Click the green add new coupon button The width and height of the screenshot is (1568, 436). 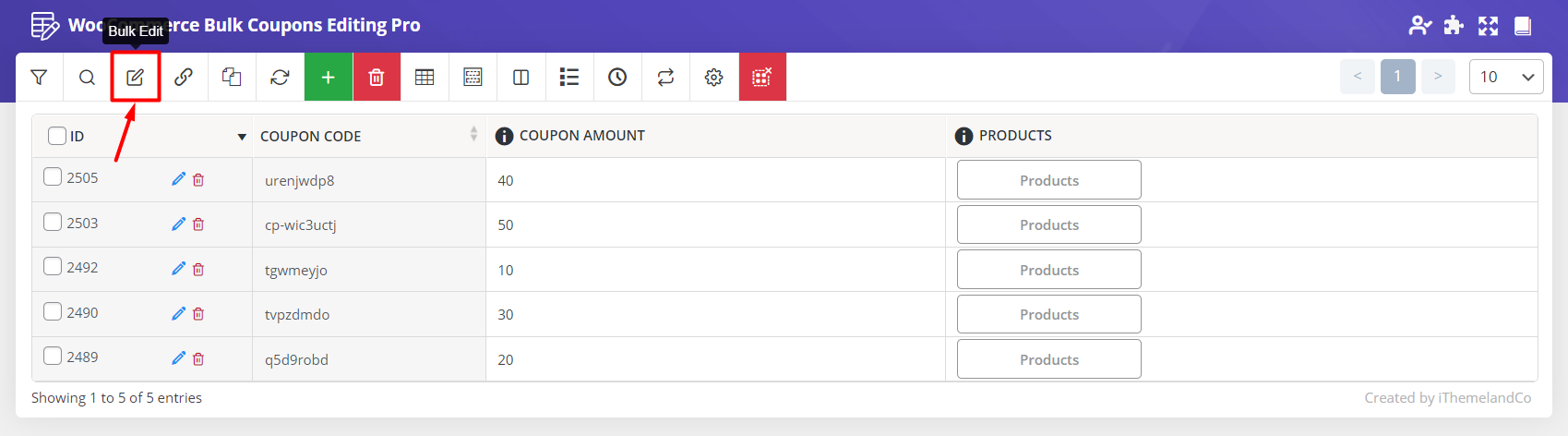[x=328, y=78]
